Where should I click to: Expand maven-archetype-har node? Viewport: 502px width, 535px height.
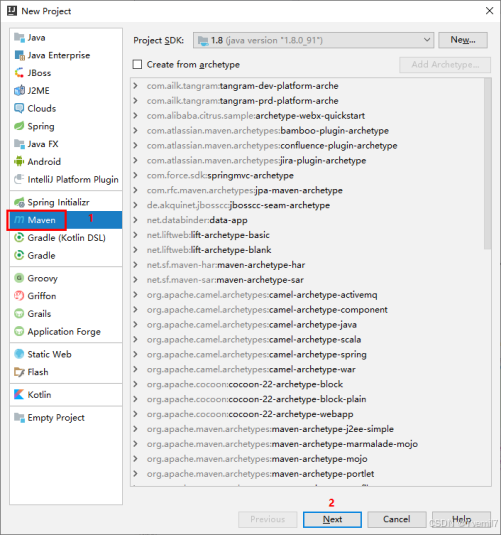coord(135,265)
